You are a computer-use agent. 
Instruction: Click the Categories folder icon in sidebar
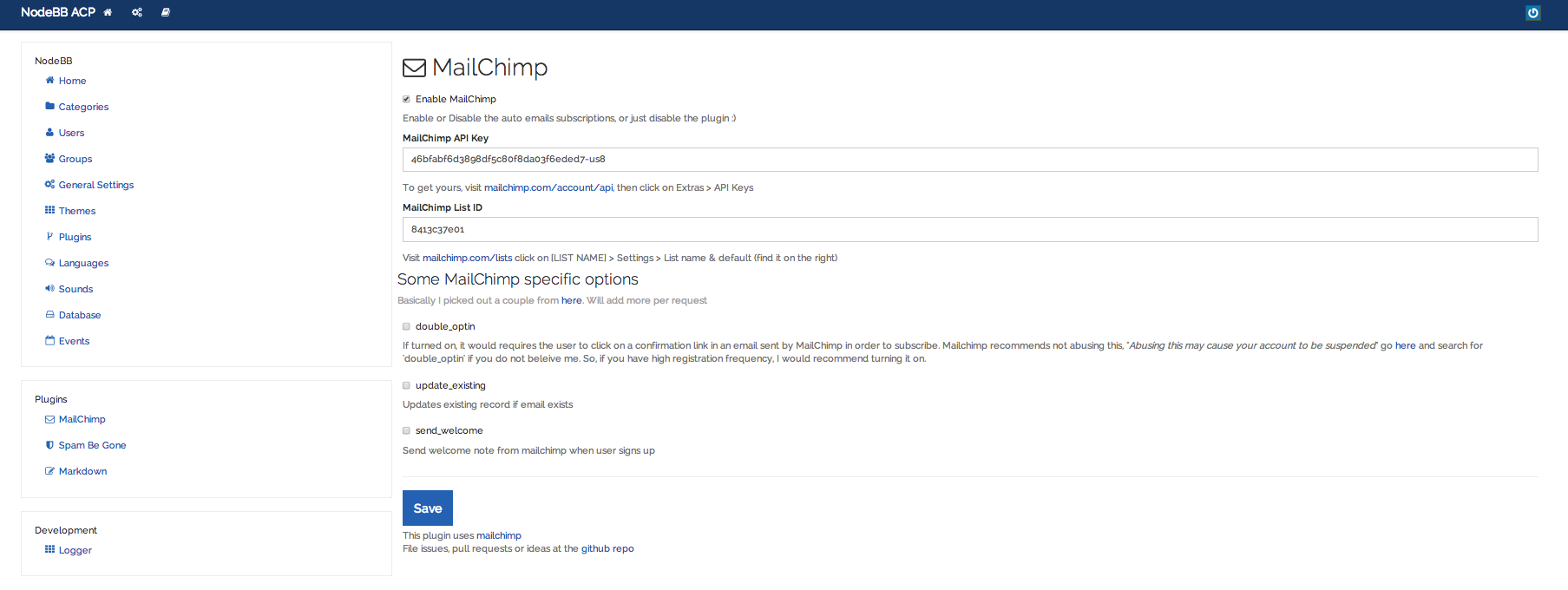pos(50,107)
